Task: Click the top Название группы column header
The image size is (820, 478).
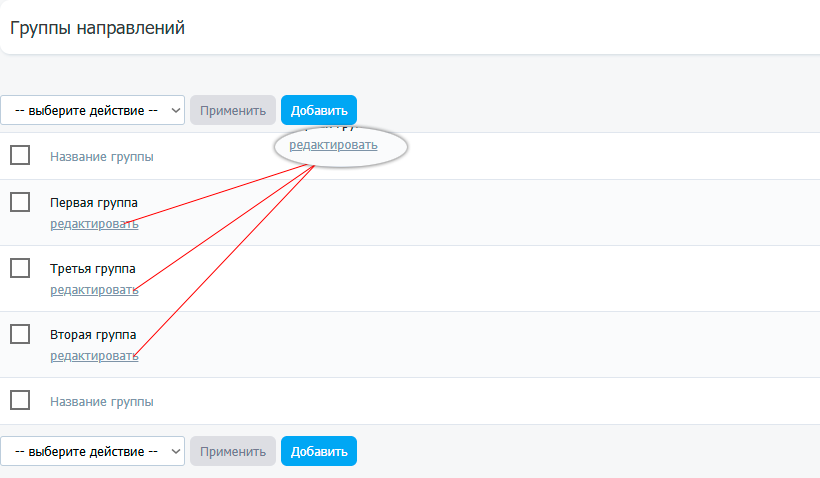Action: 102,156
